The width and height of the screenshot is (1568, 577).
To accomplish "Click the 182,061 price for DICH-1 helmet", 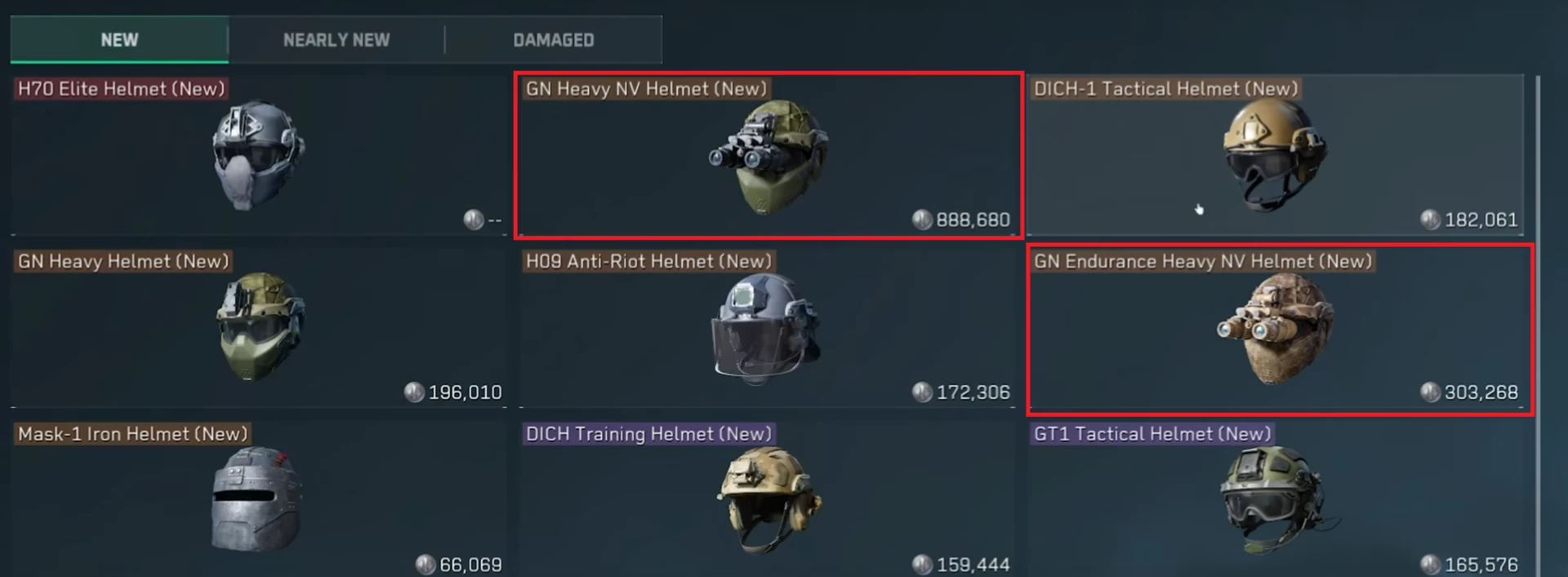I will pos(1481,220).
